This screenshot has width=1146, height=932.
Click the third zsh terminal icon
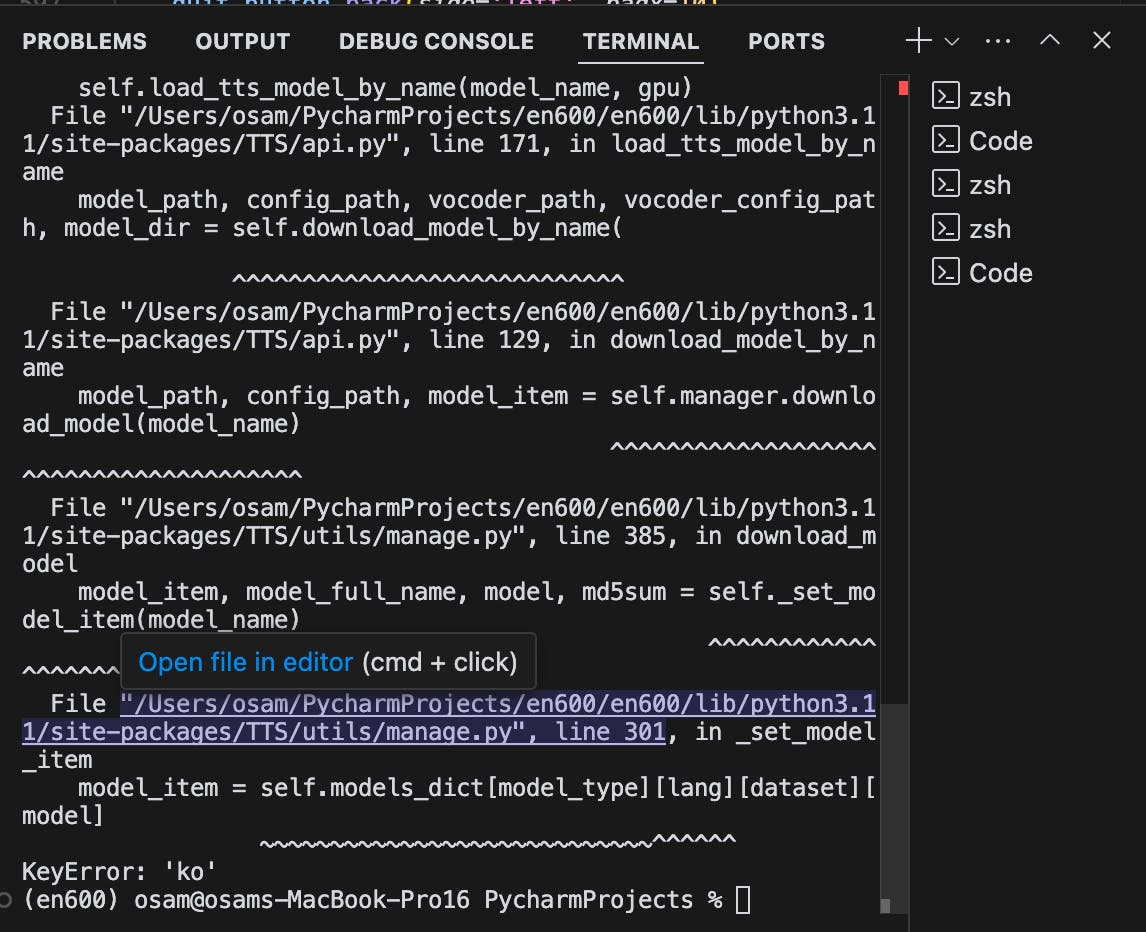point(946,228)
